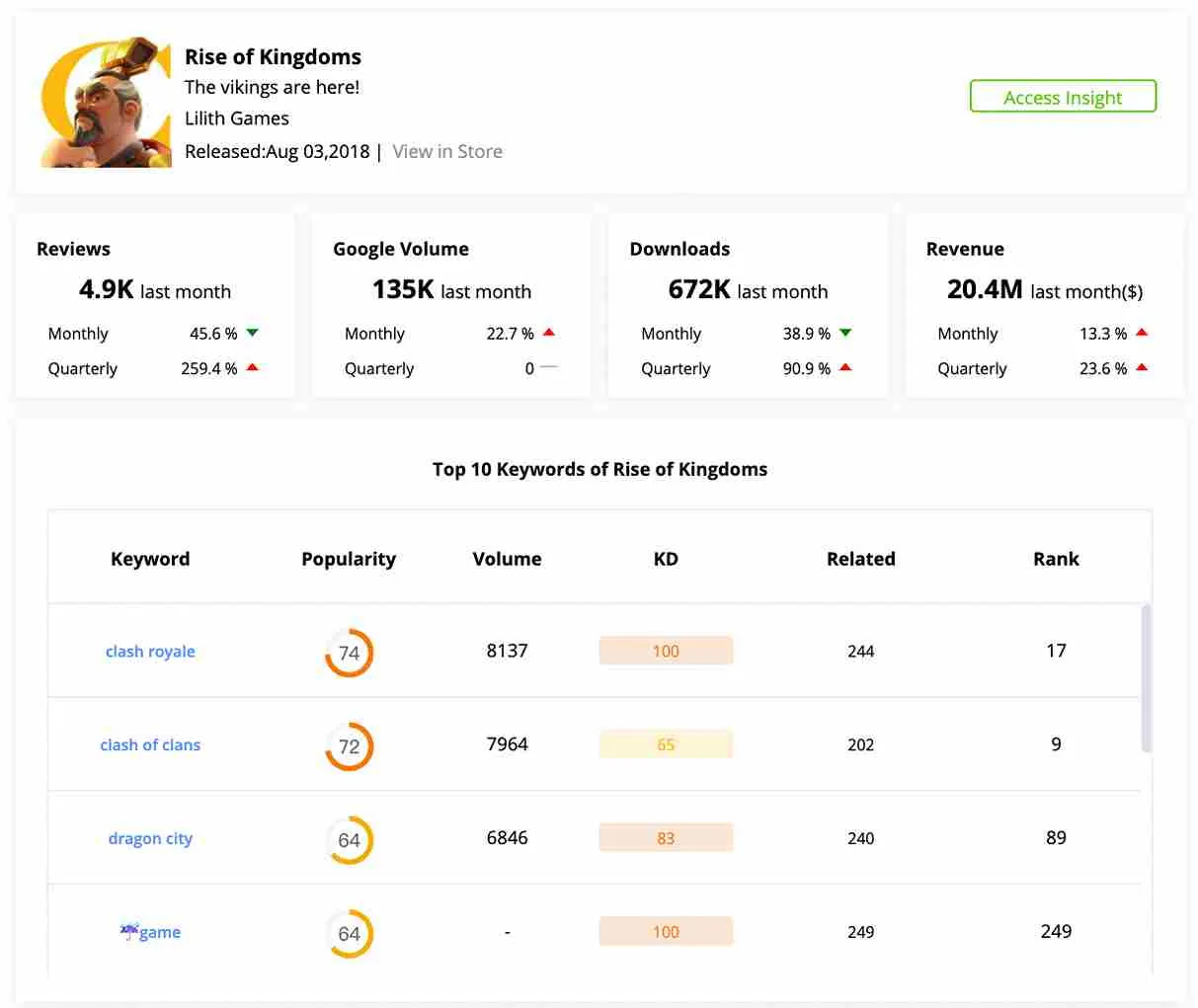Image resolution: width=1198 pixels, height=1008 pixels.
Task: Sort the table by the Volume column header
Action: tap(507, 558)
